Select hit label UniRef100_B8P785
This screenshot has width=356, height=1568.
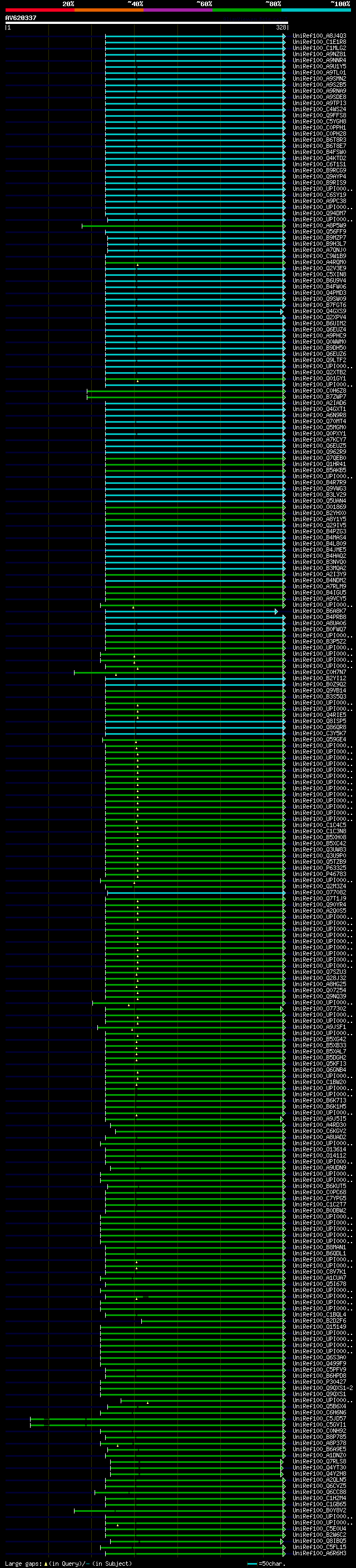tap(319, 1437)
